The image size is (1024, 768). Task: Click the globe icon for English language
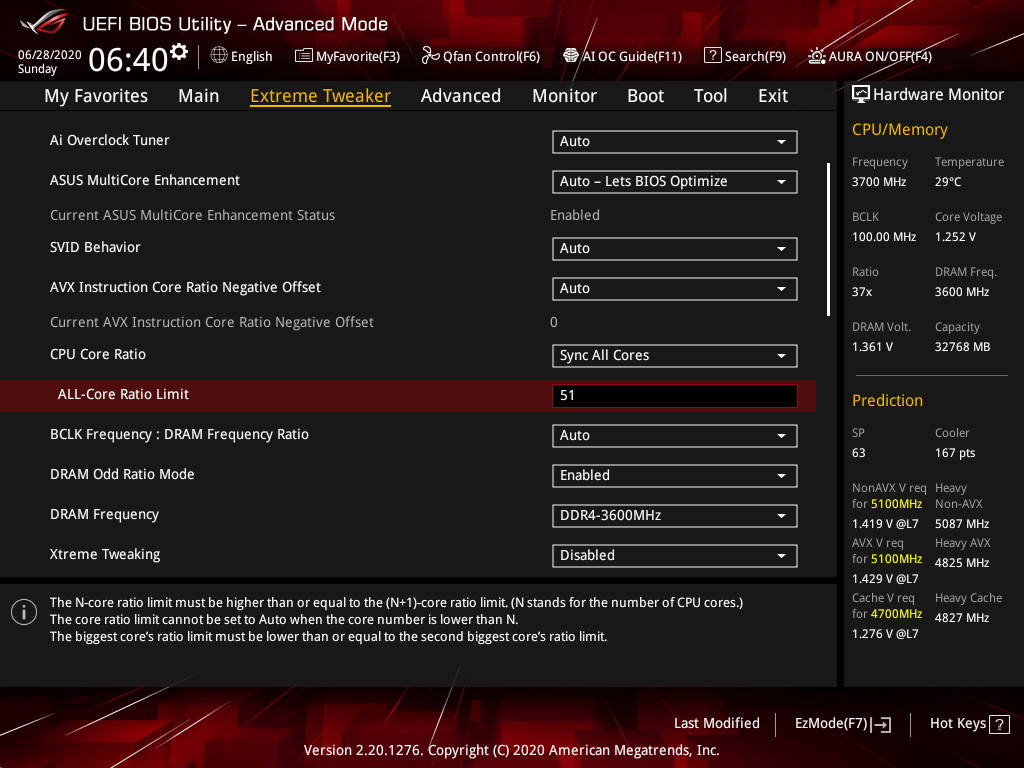pyautogui.click(x=219, y=56)
